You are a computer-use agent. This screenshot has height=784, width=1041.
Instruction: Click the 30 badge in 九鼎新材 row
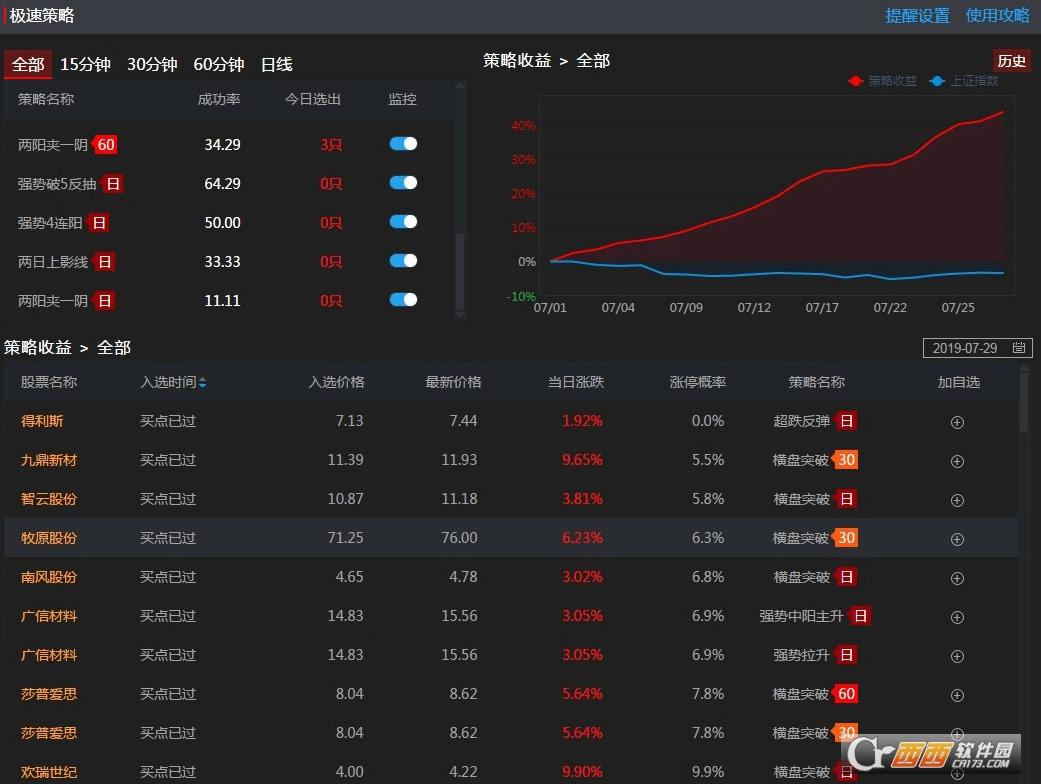(x=845, y=460)
